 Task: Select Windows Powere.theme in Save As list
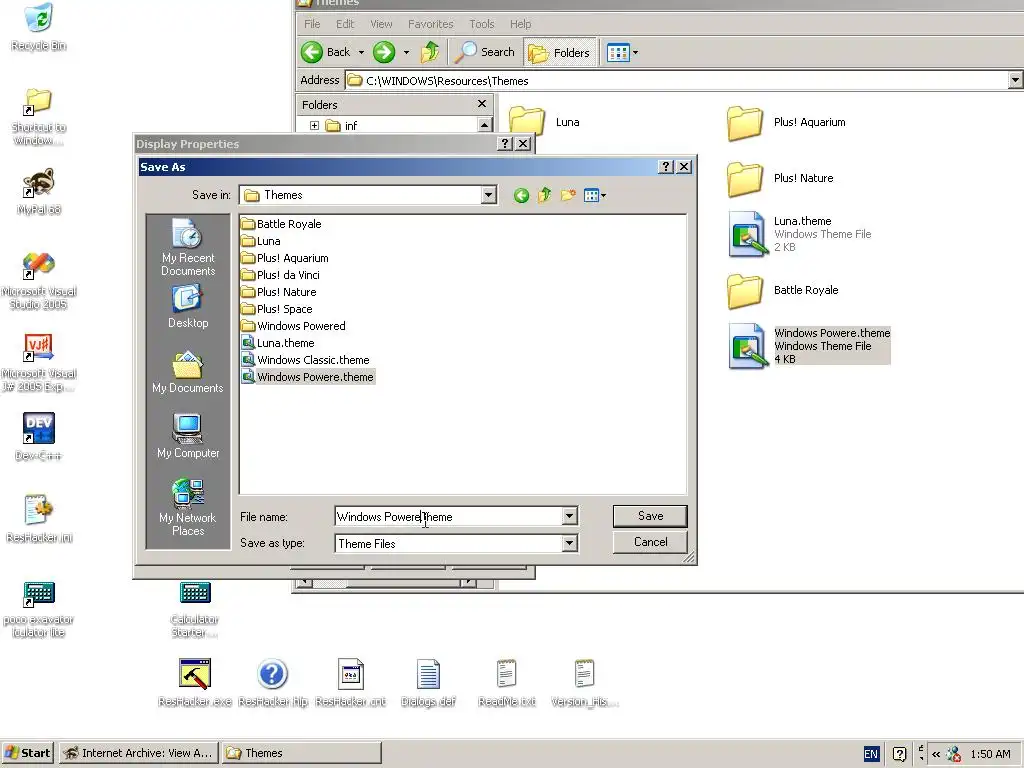[308, 377]
